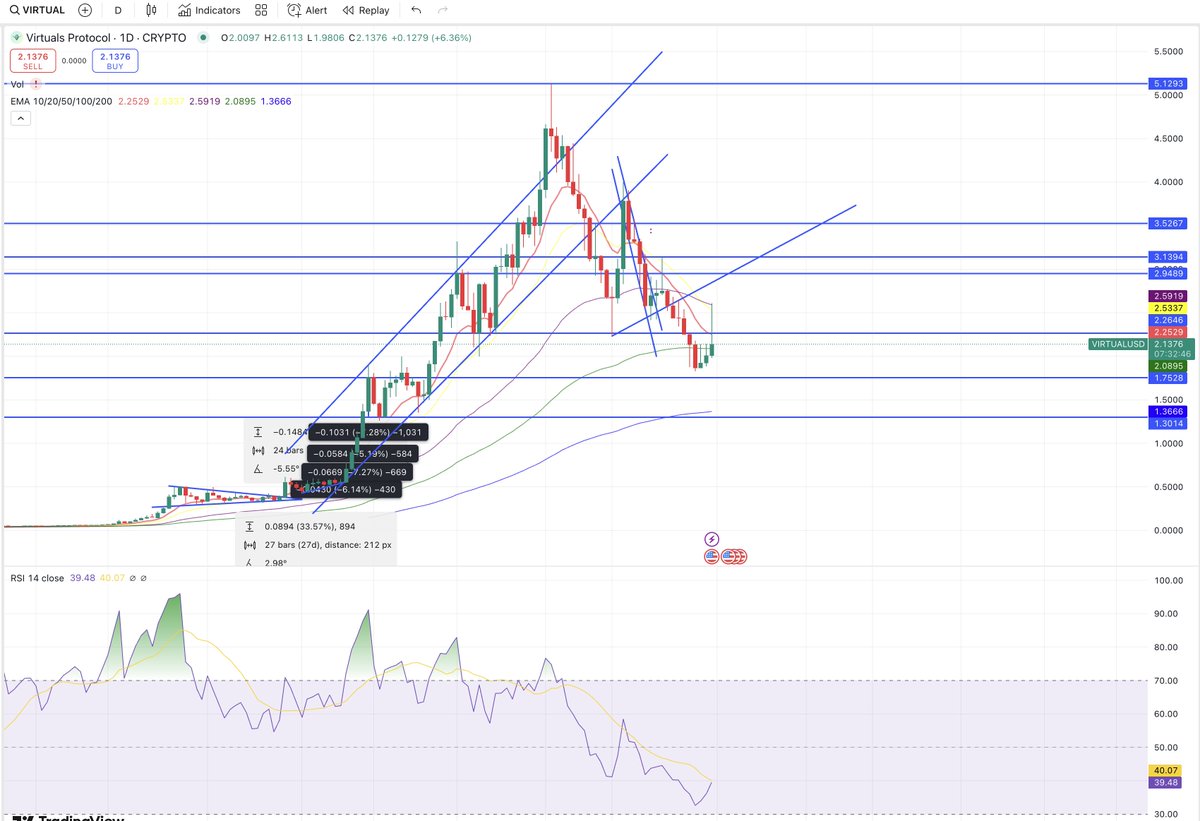Click the add symbol plus icon
The width and height of the screenshot is (1200, 821).
(x=85, y=10)
